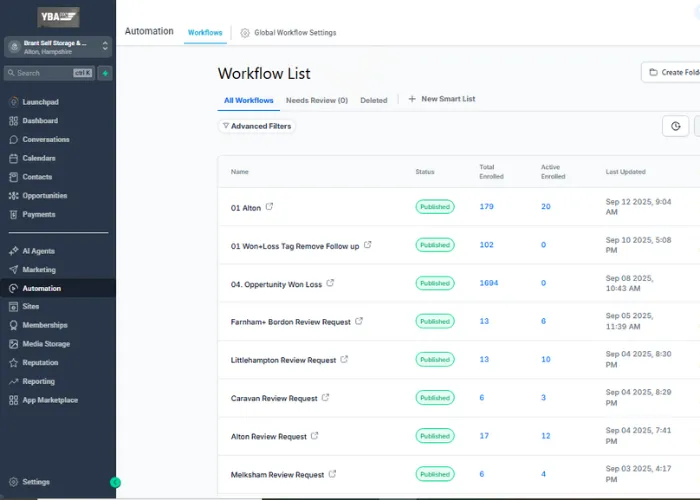Open the AI Agents sidebar item
700x500 pixels.
pyautogui.click(x=38, y=251)
